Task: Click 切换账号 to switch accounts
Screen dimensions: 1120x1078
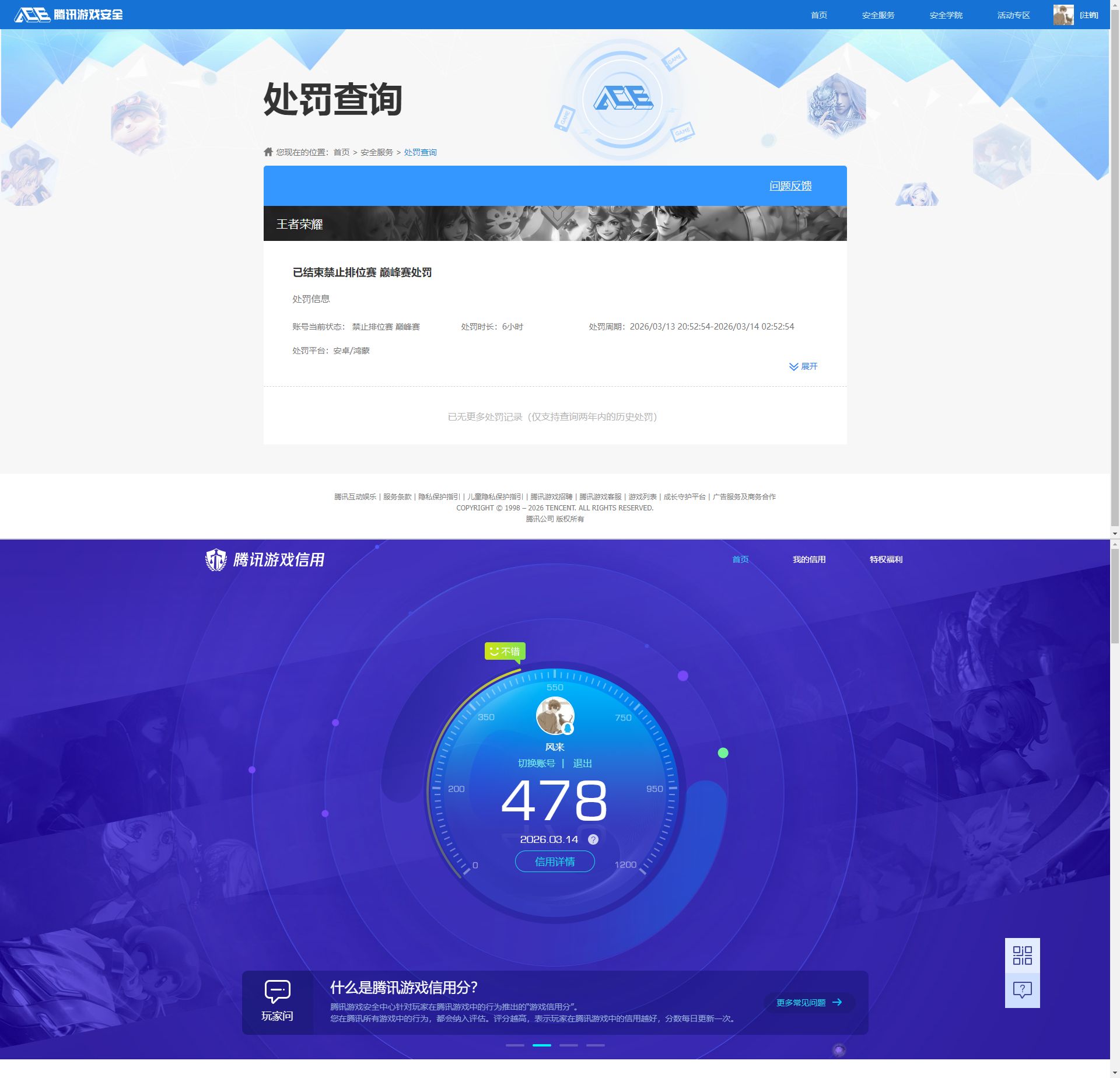Action: 535,762
